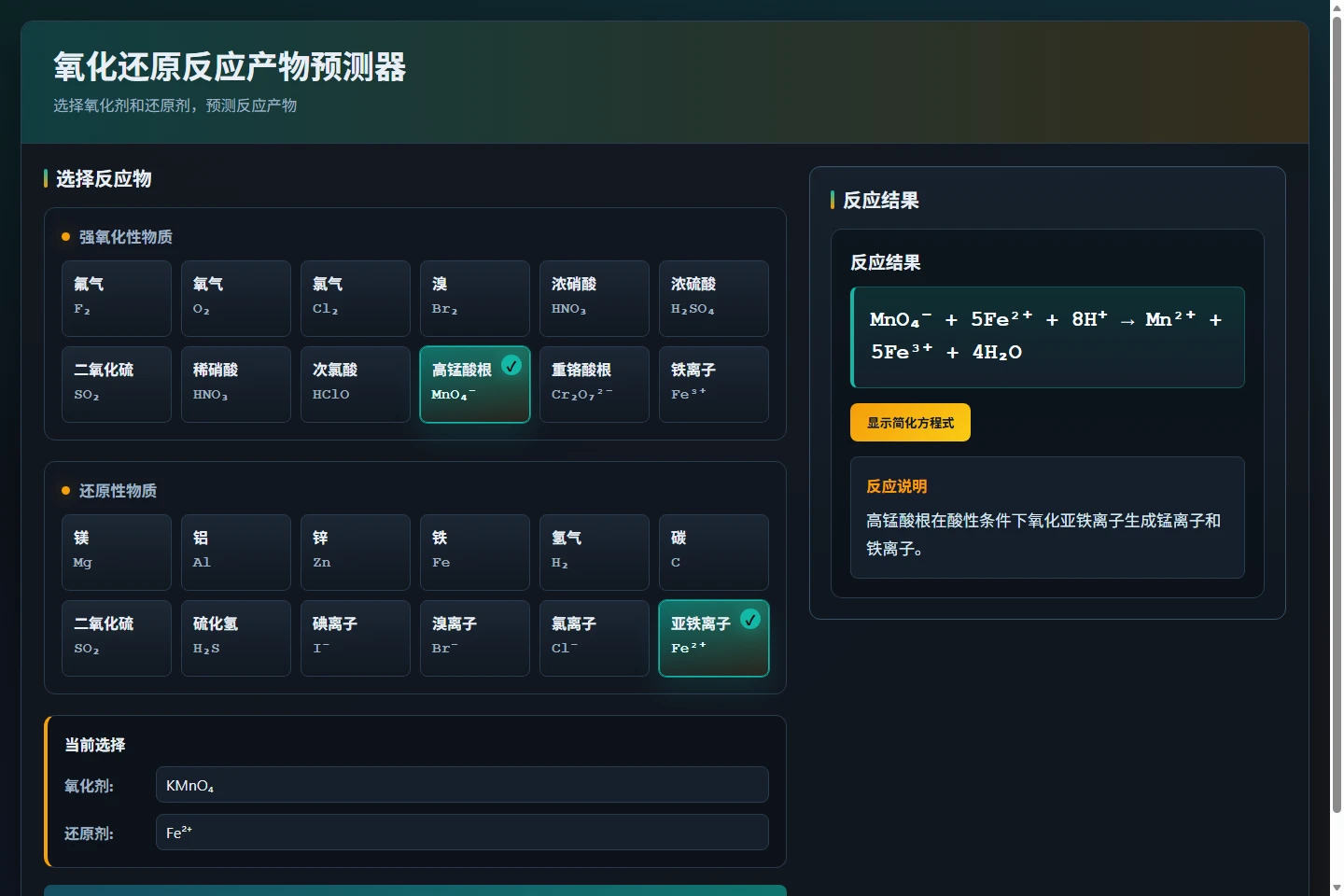The width and height of the screenshot is (1344, 896).
Task: Click the 氧化还原反应产物预测器 title
Action: pyautogui.click(x=230, y=67)
